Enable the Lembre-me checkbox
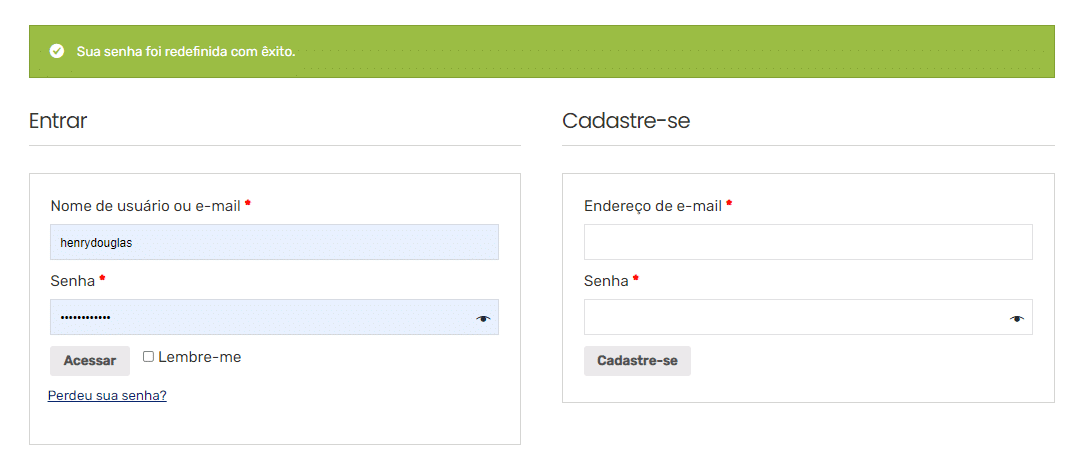 [x=148, y=357]
